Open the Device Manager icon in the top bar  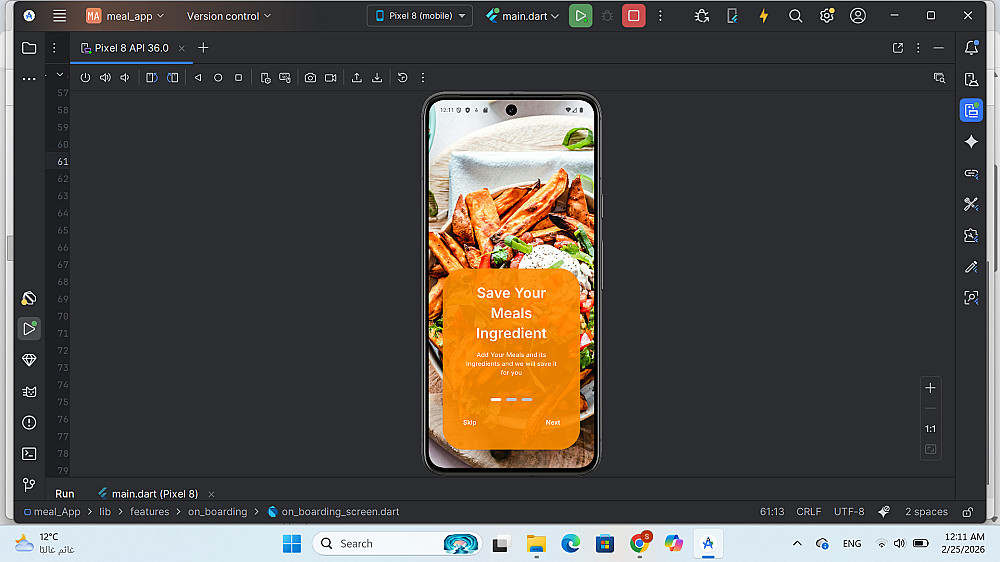click(x=732, y=16)
